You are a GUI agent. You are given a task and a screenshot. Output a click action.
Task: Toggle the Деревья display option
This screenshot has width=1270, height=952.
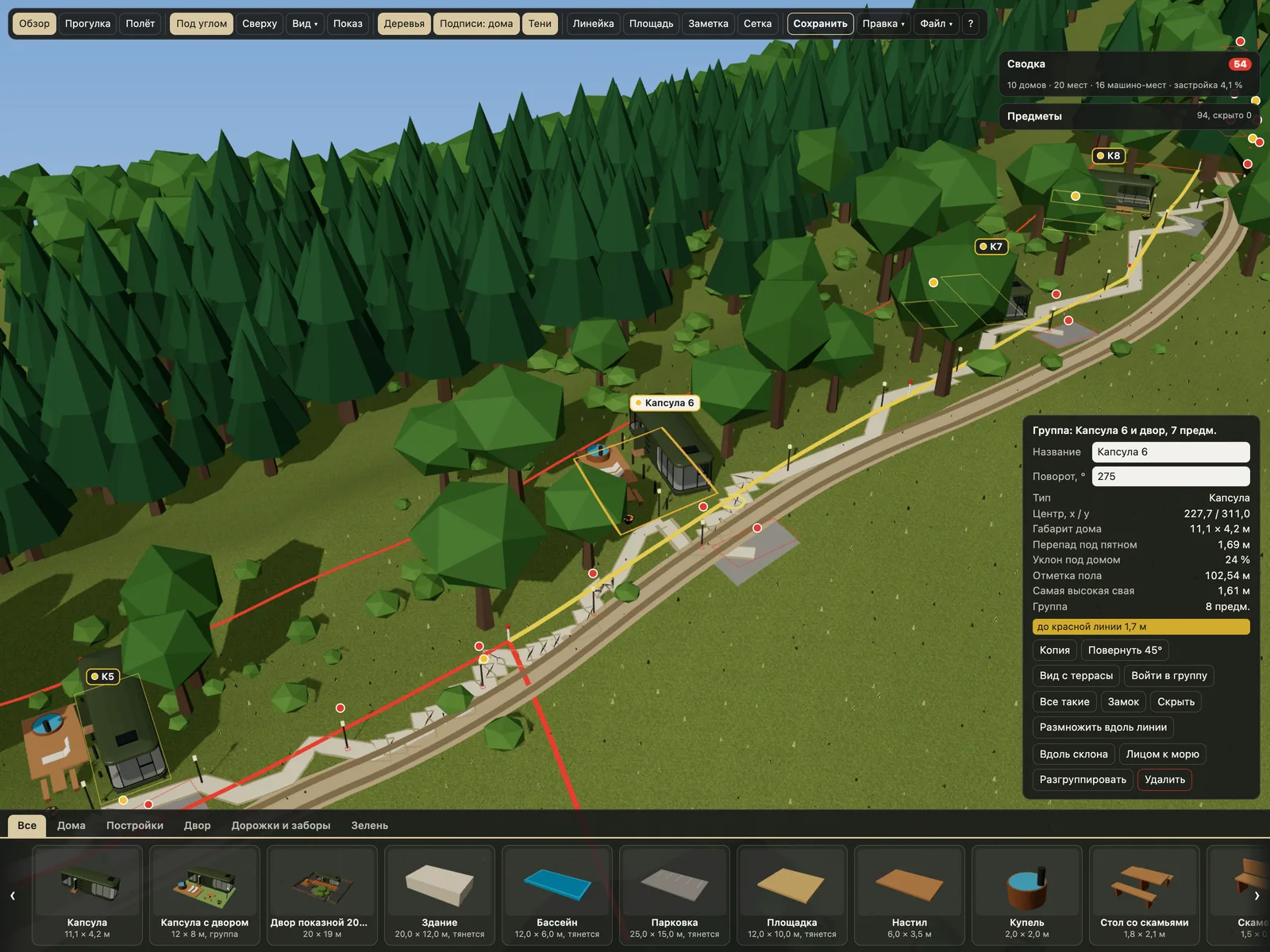point(404,24)
